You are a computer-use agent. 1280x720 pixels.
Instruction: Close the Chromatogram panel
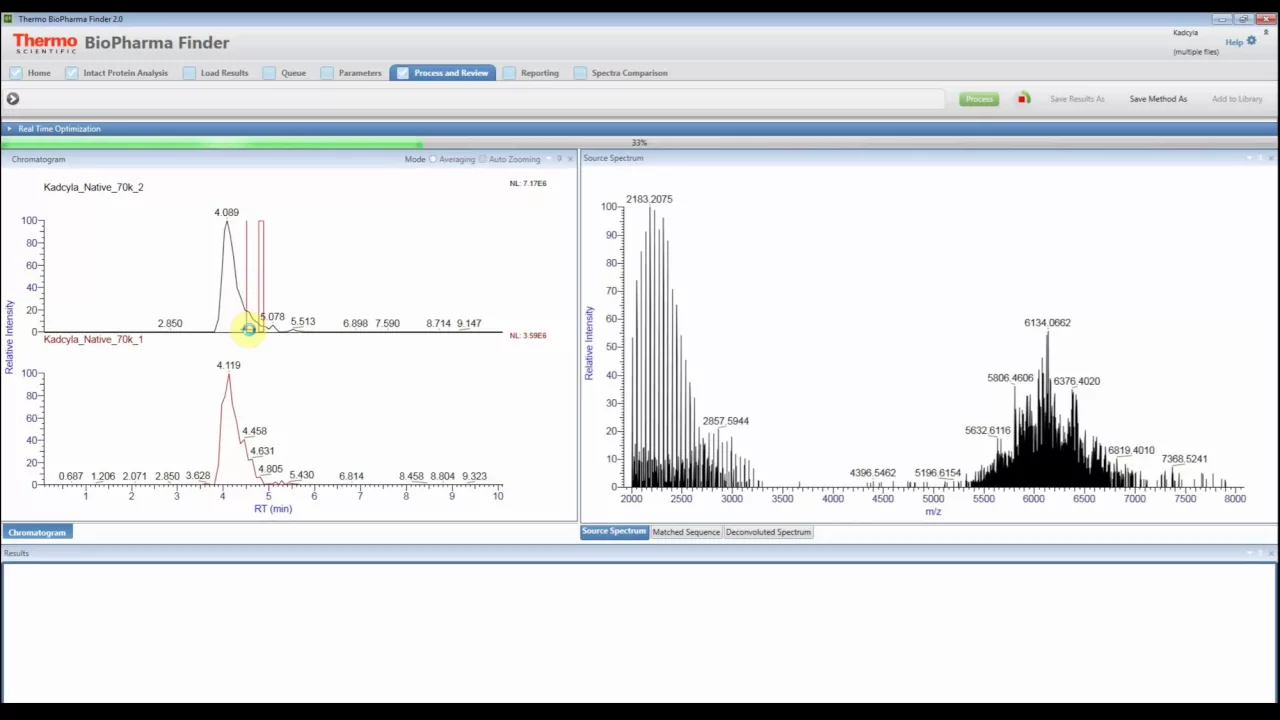tap(571, 159)
